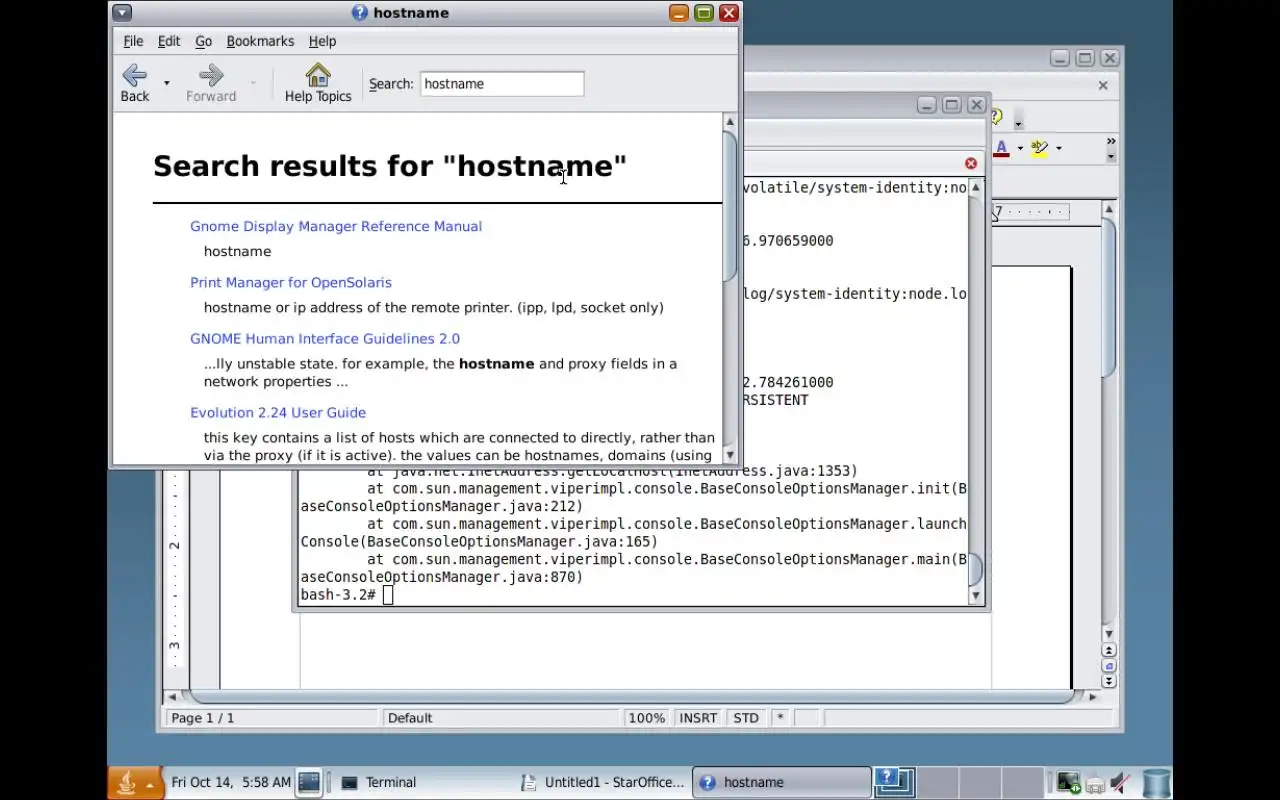Click the Default page style status field
Image resolution: width=1280 pixels, height=800 pixels.
pyautogui.click(x=501, y=718)
